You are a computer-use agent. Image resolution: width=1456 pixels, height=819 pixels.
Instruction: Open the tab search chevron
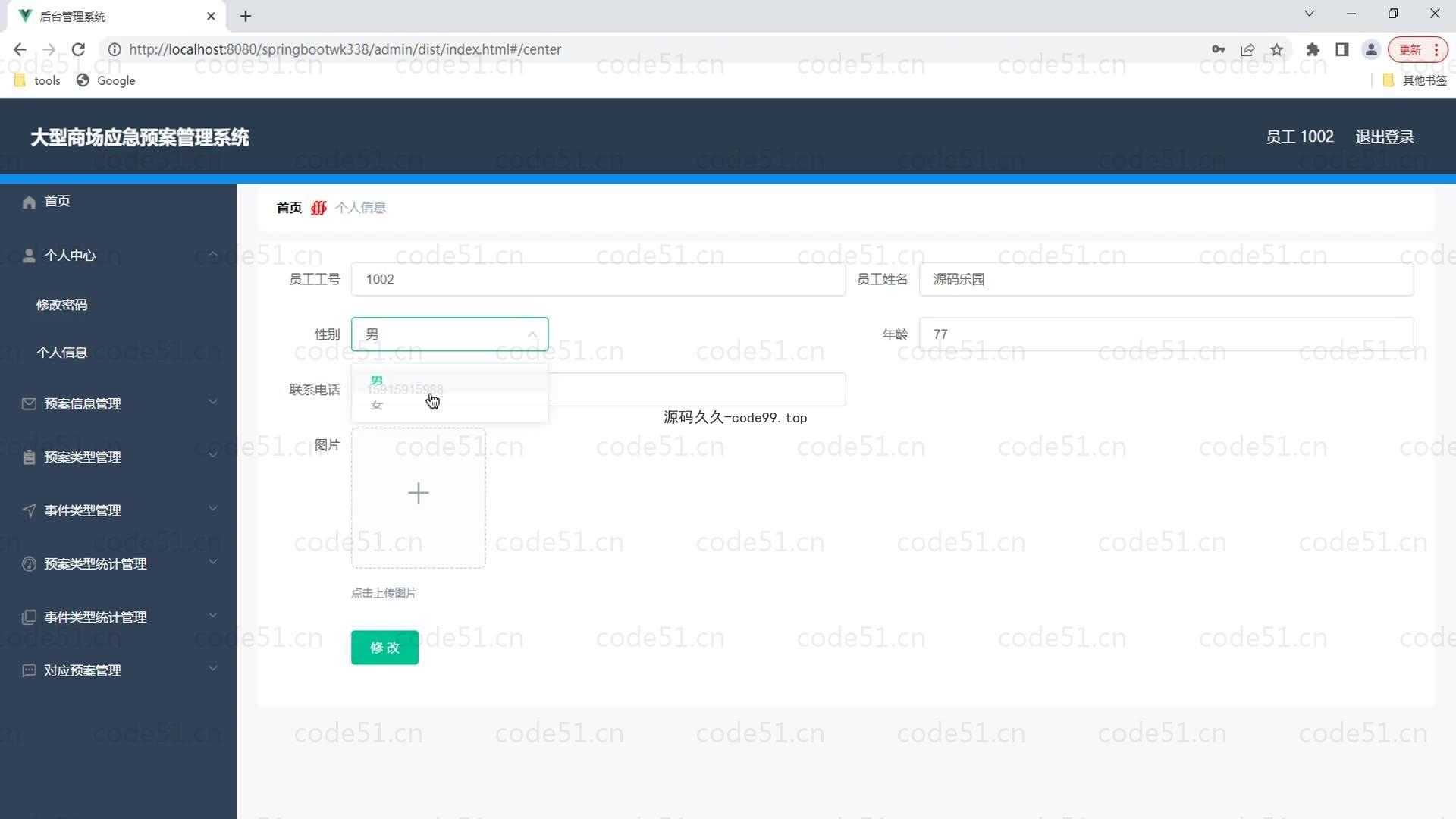coord(1309,14)
